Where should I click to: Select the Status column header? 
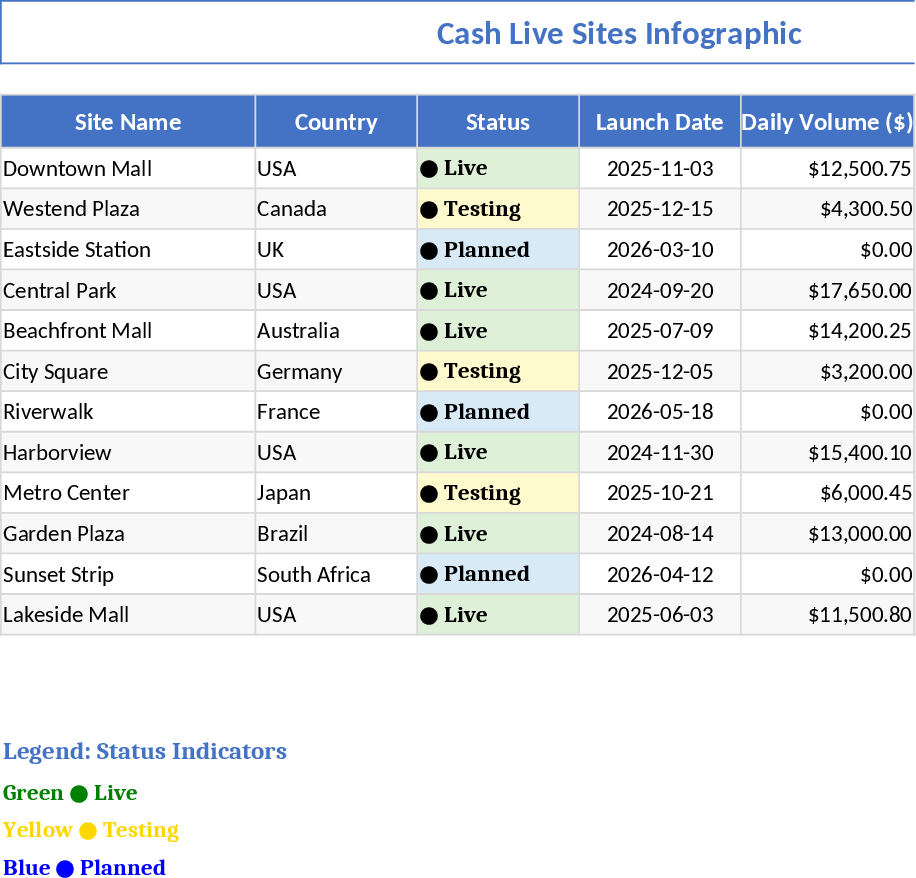tap(498, 122)
